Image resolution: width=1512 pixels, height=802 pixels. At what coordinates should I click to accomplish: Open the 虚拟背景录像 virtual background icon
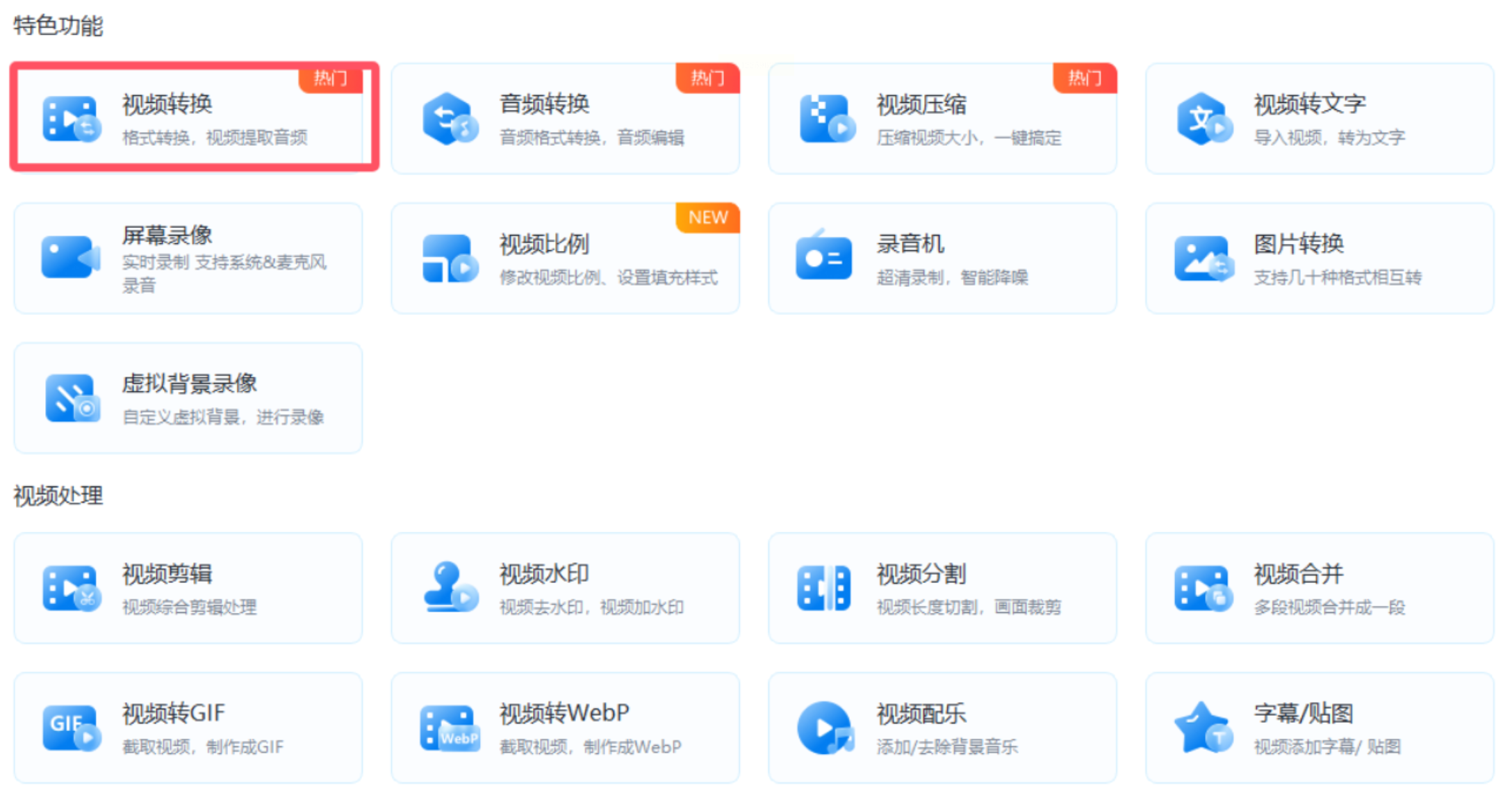click(x=72, y=398)
